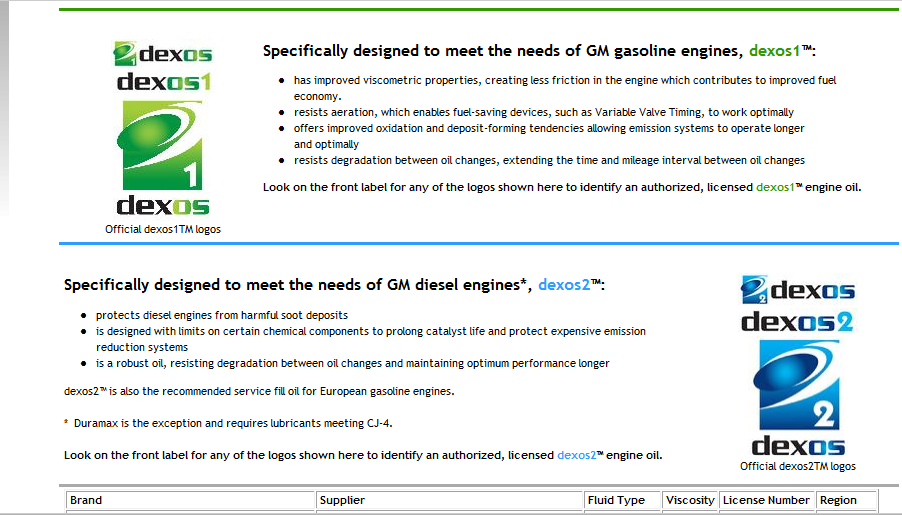Screen dimensions: 902x515
Task: Click 'protects diesel engines from harmful soot deposits'
Action: [222, 315]
